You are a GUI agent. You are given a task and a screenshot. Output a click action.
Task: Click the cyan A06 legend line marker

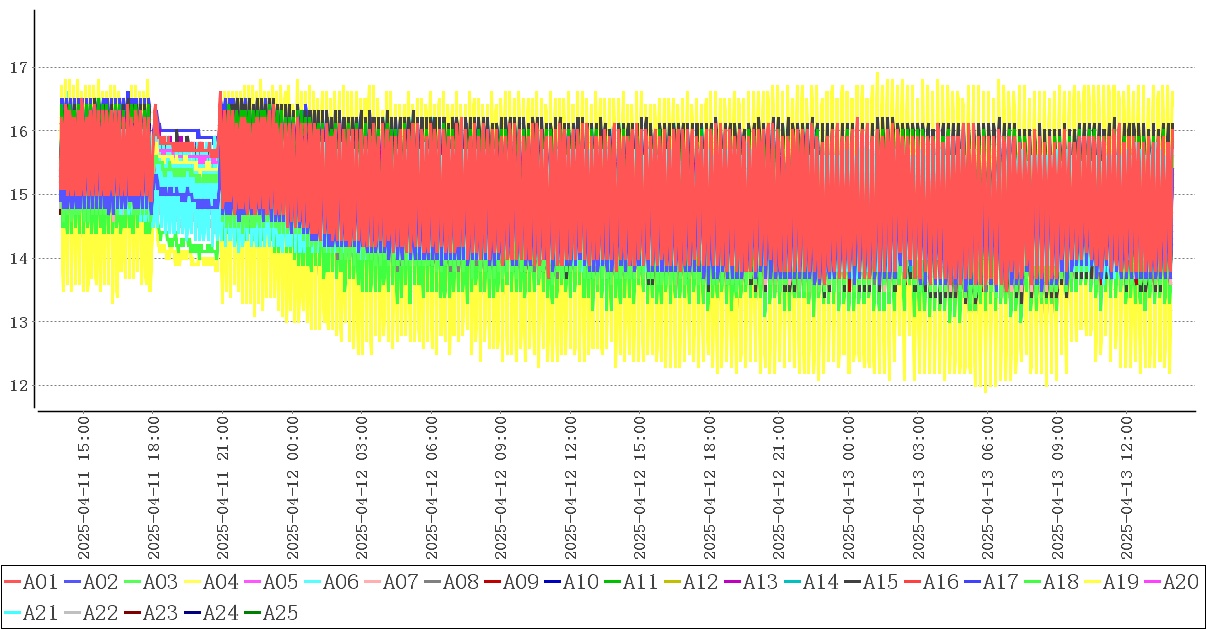pyautogui.click(x=312, y=582)
